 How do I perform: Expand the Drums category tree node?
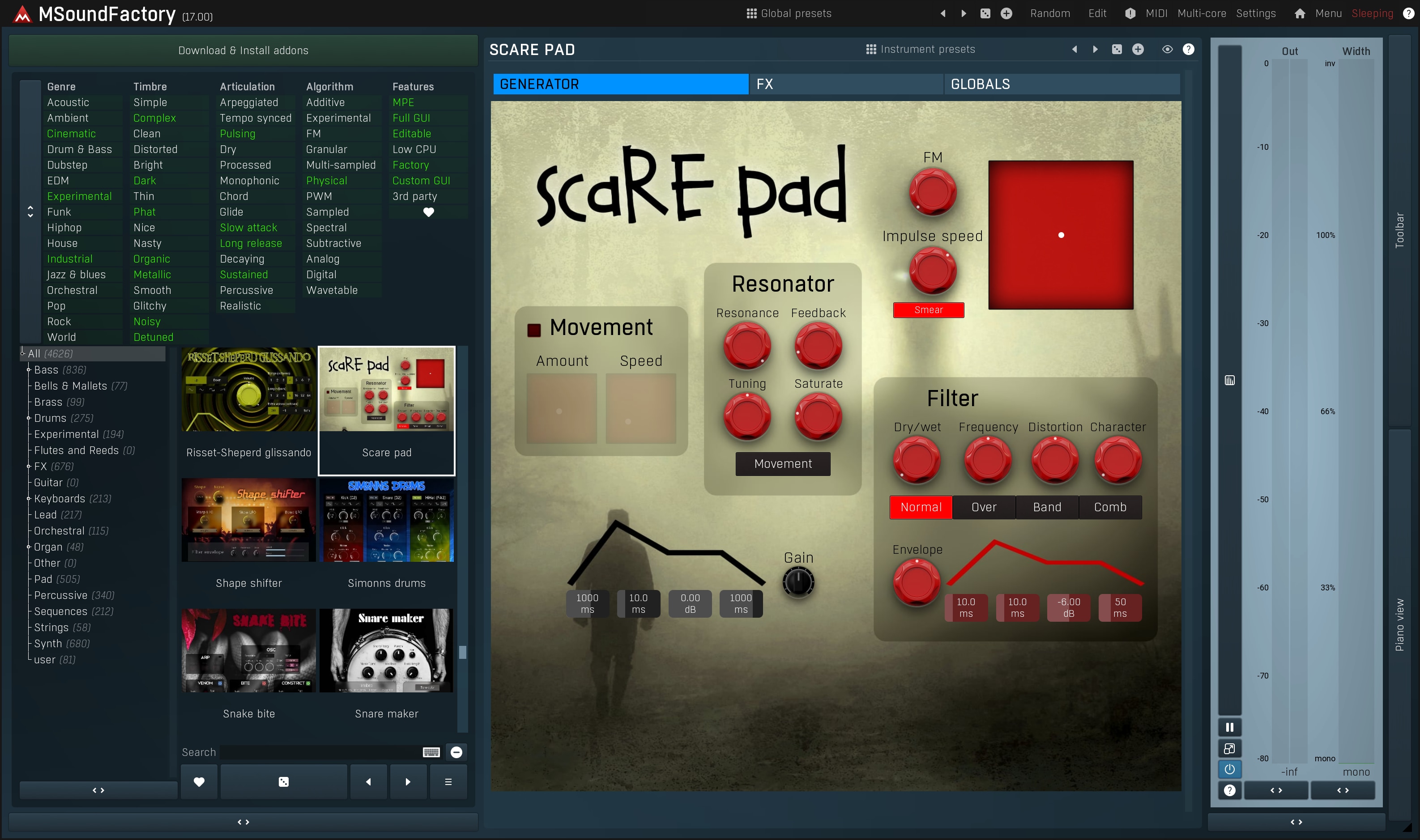point(28,418)
